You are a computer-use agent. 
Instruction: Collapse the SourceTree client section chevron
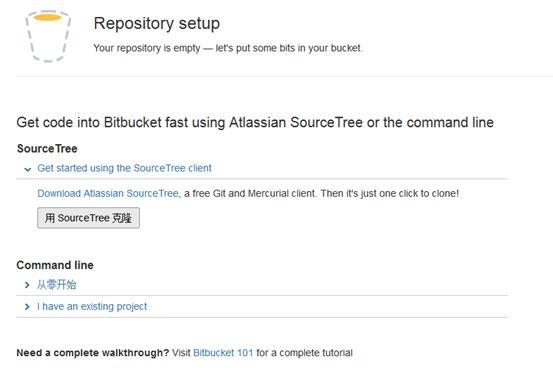click(x=28, y=169)
